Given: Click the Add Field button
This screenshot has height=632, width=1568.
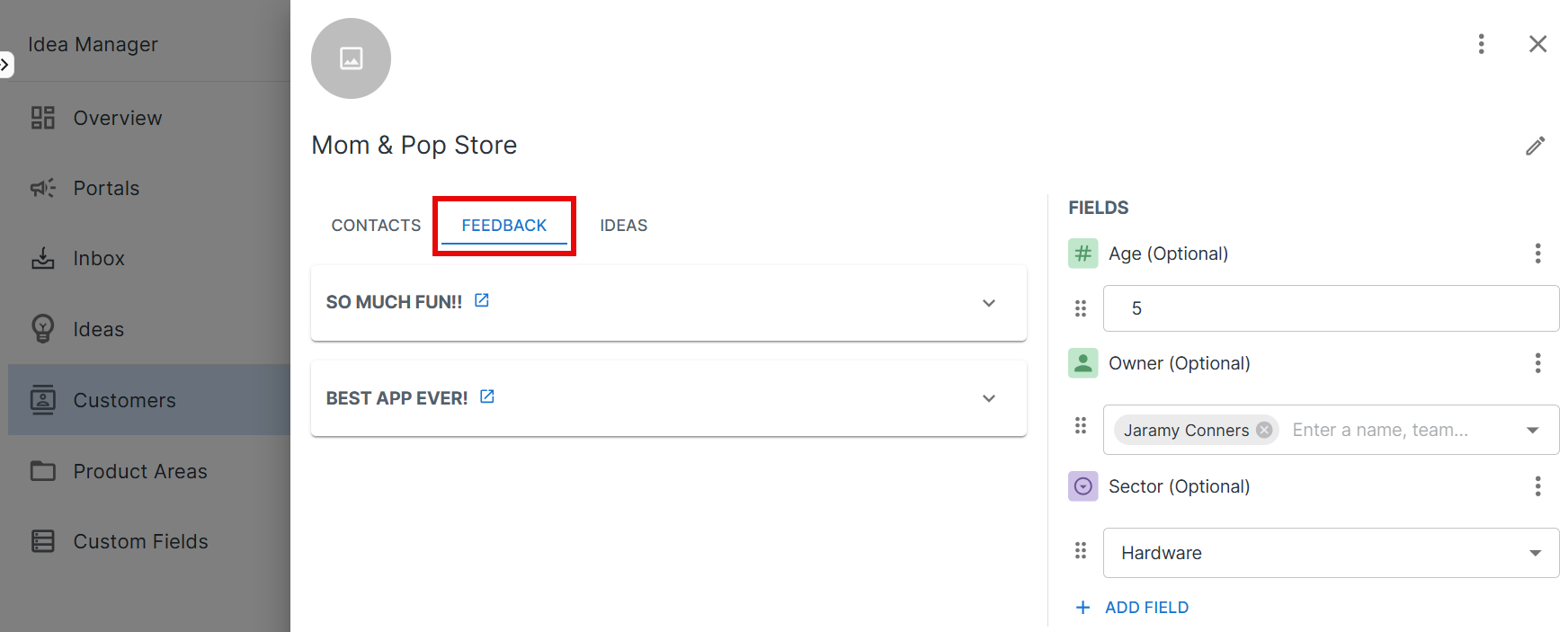Looking at the screenshot, I should point(1133,608).
